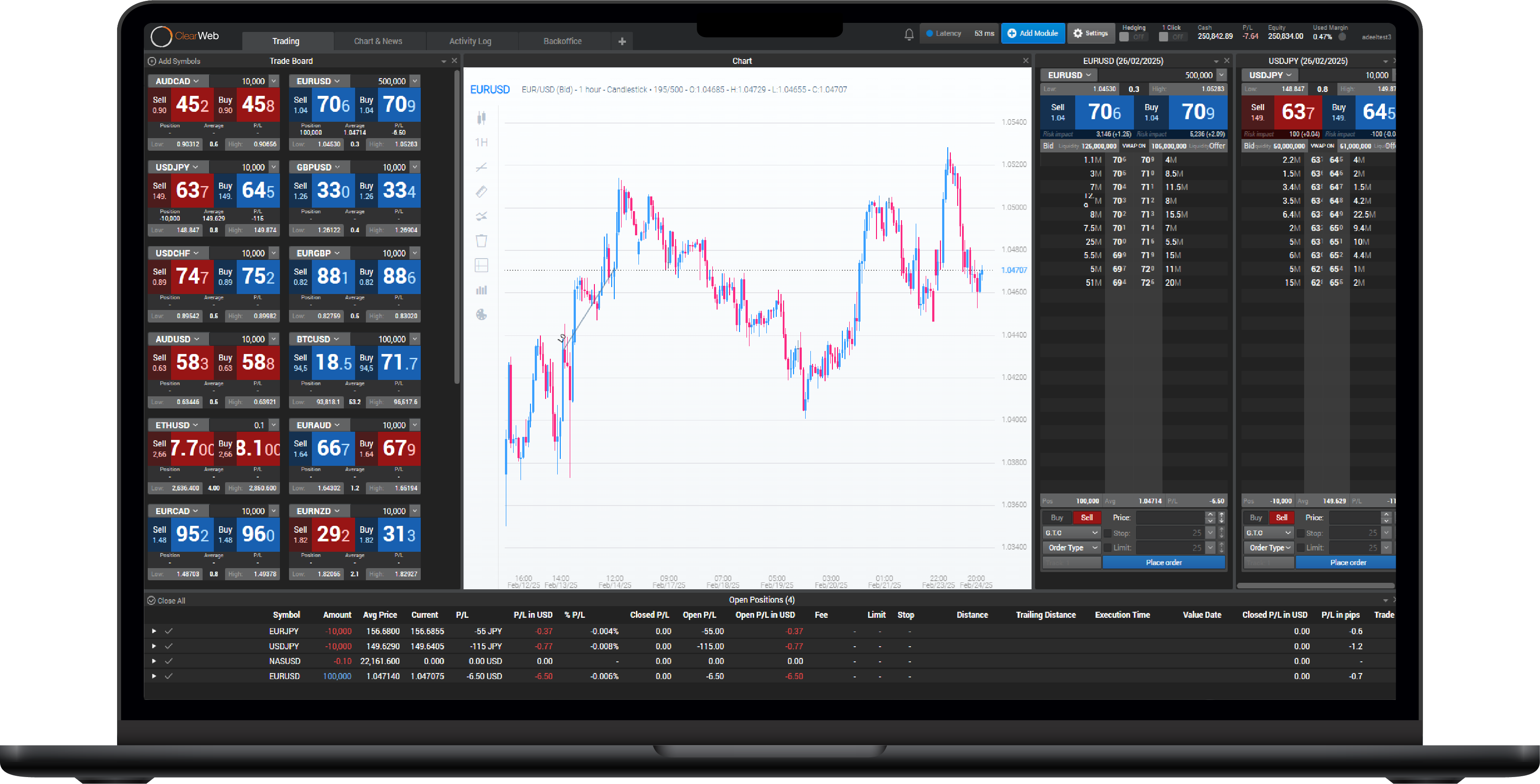
Task: Toggle the crosshair grid chart icon
Action: pyautogui.click(x=481, y=266)
